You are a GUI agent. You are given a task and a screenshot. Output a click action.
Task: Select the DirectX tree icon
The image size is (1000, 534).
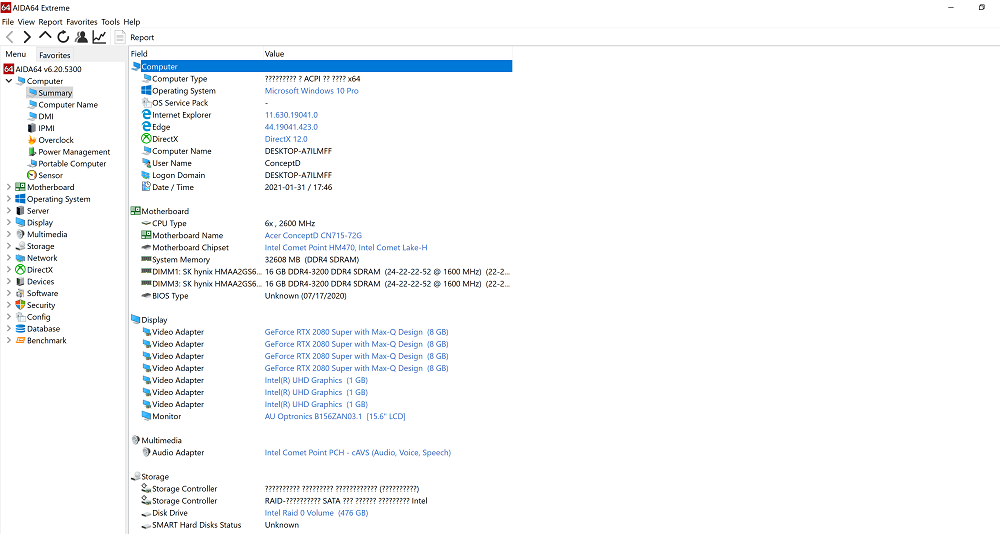pos(20,270)
